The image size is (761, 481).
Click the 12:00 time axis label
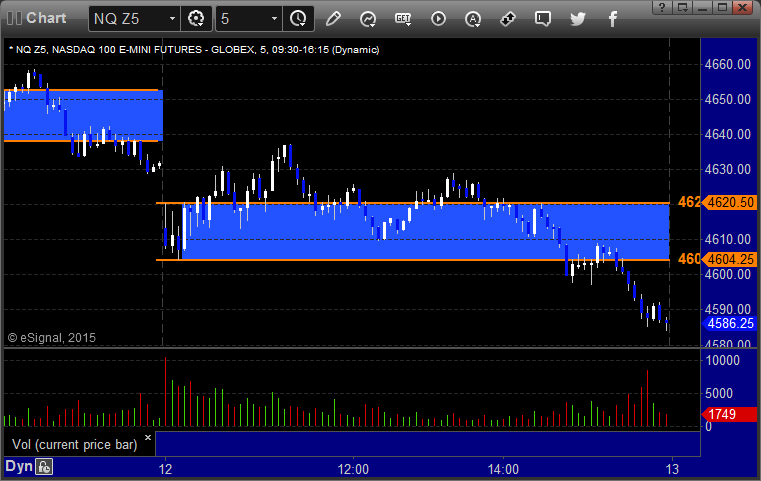tap(353, 469)
